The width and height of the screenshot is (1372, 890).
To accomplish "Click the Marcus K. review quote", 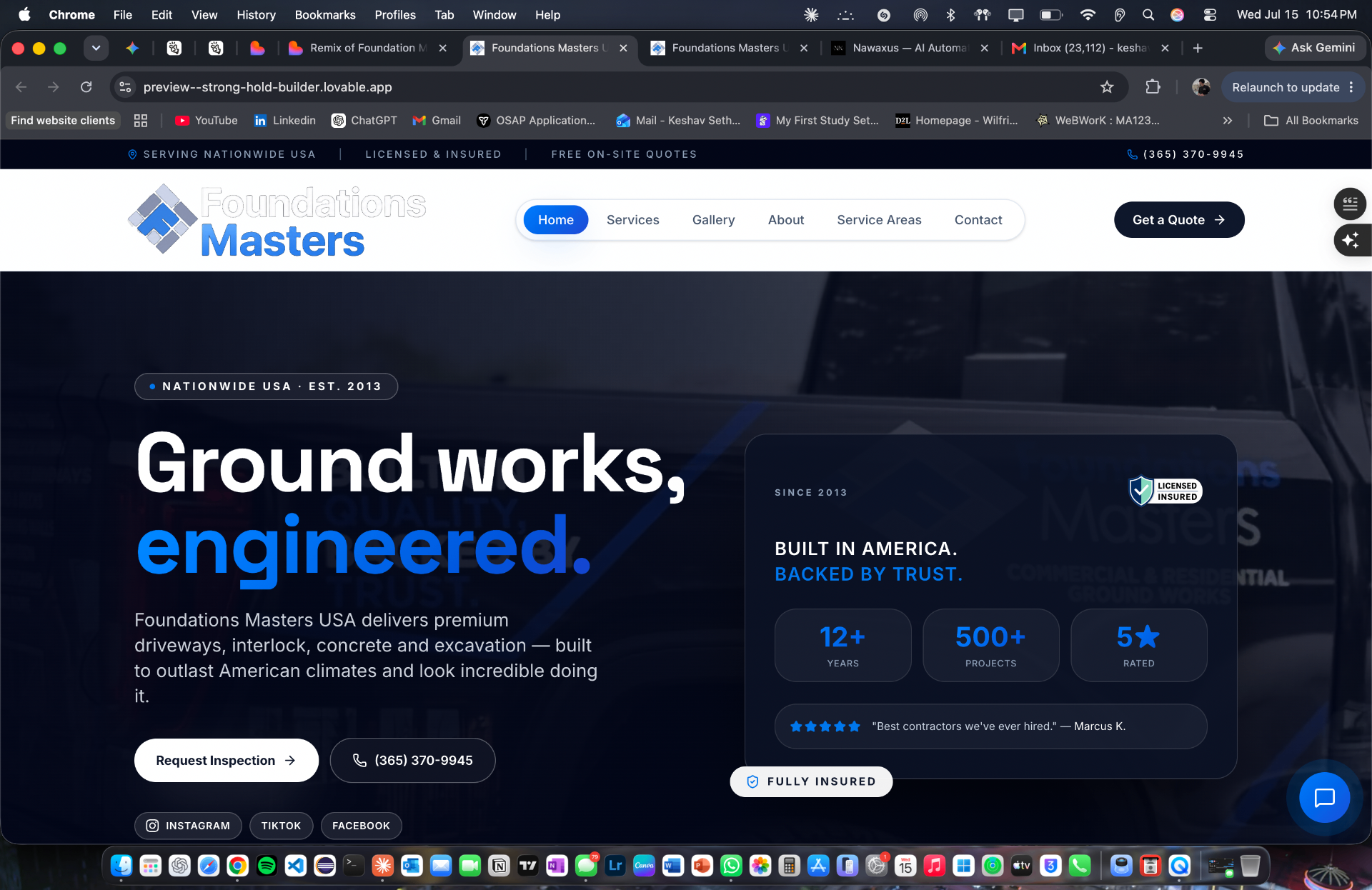I will pos(991,726).
